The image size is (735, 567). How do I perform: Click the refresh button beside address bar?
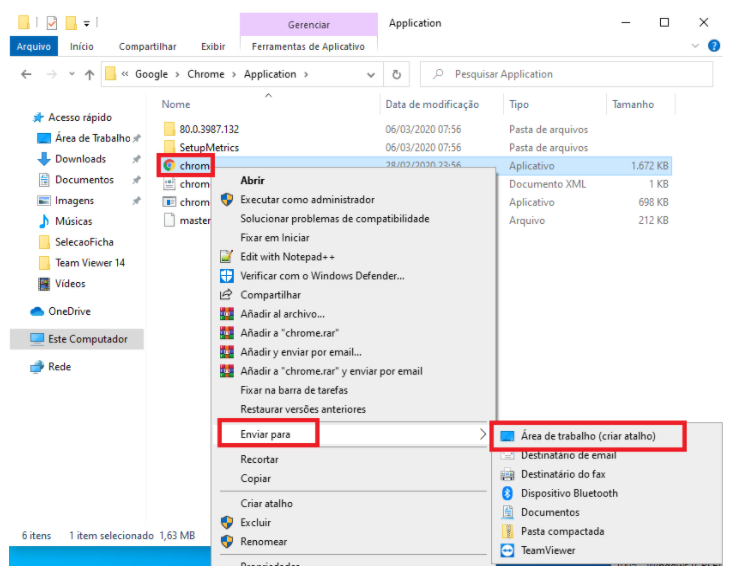tap(397, 74)
